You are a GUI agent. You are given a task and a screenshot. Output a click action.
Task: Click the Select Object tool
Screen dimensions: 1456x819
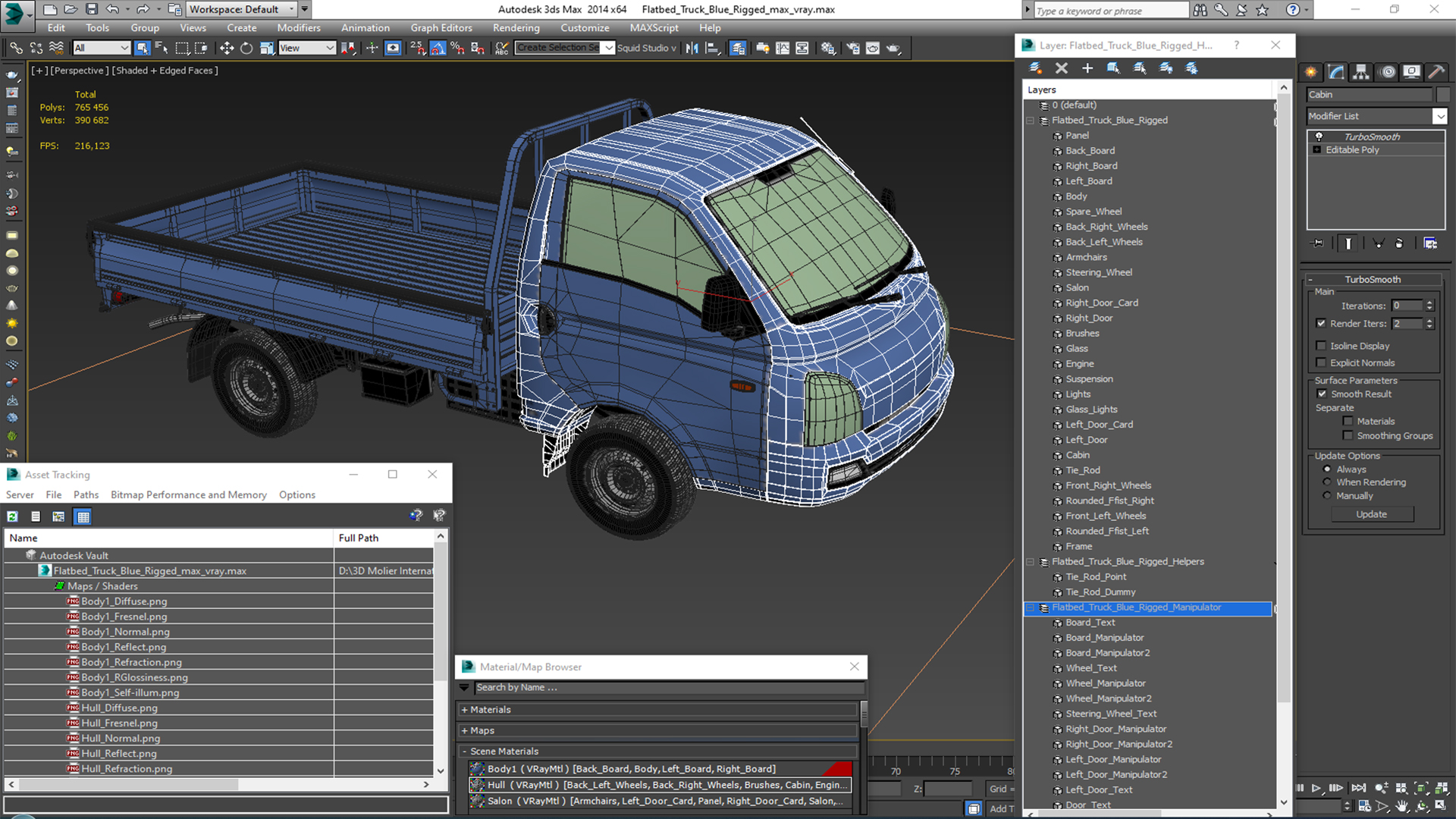pos(142,48)
